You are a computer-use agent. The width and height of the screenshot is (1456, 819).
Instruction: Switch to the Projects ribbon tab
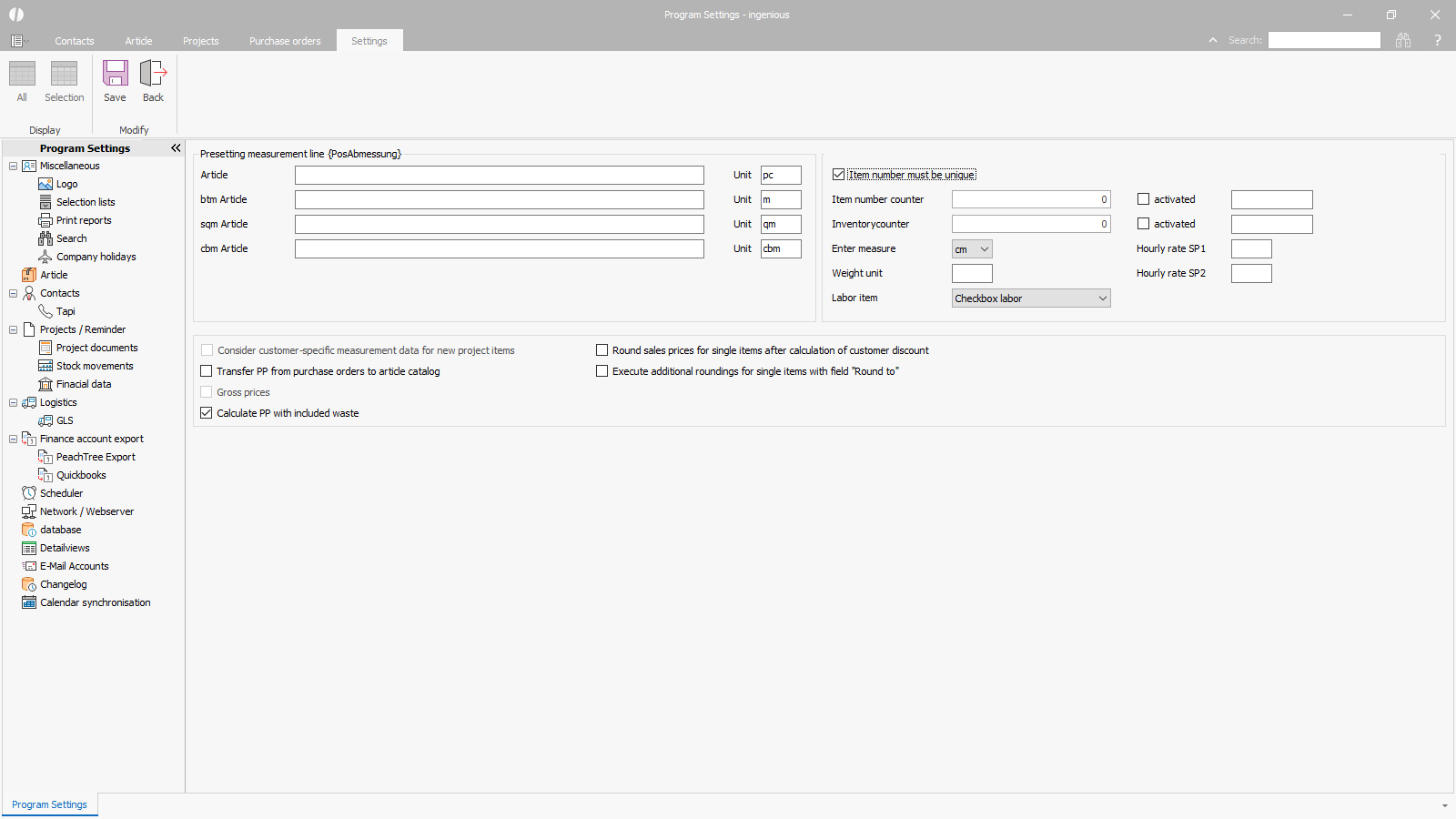(200, 41)
